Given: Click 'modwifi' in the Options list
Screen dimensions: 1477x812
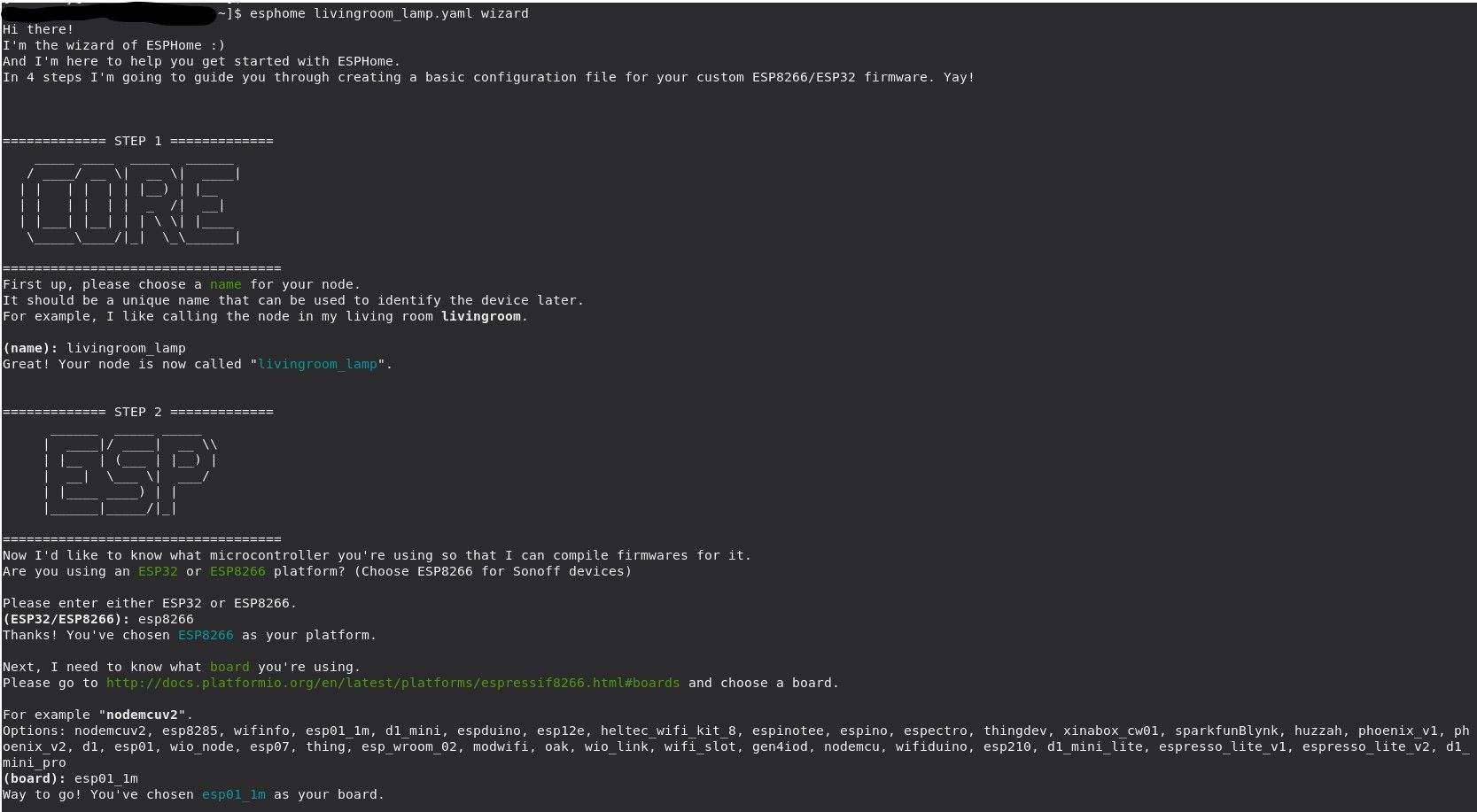Looking at the screenshot, I should 501,746.
